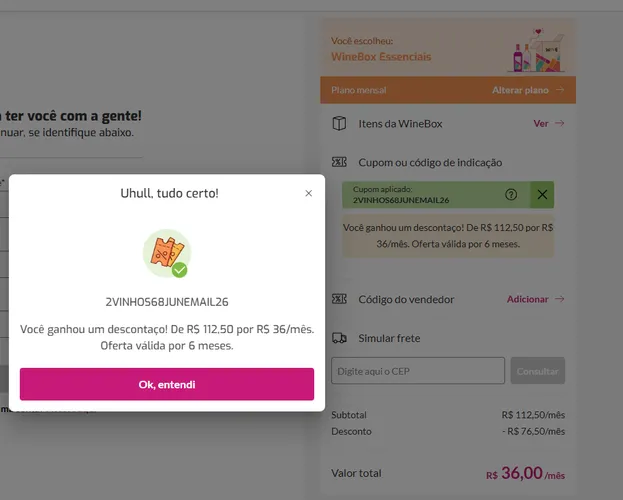
Task: Select coupon code text 2VINHOS68JUNEMAIL26 in dialog
Action: tap(167, 302)
